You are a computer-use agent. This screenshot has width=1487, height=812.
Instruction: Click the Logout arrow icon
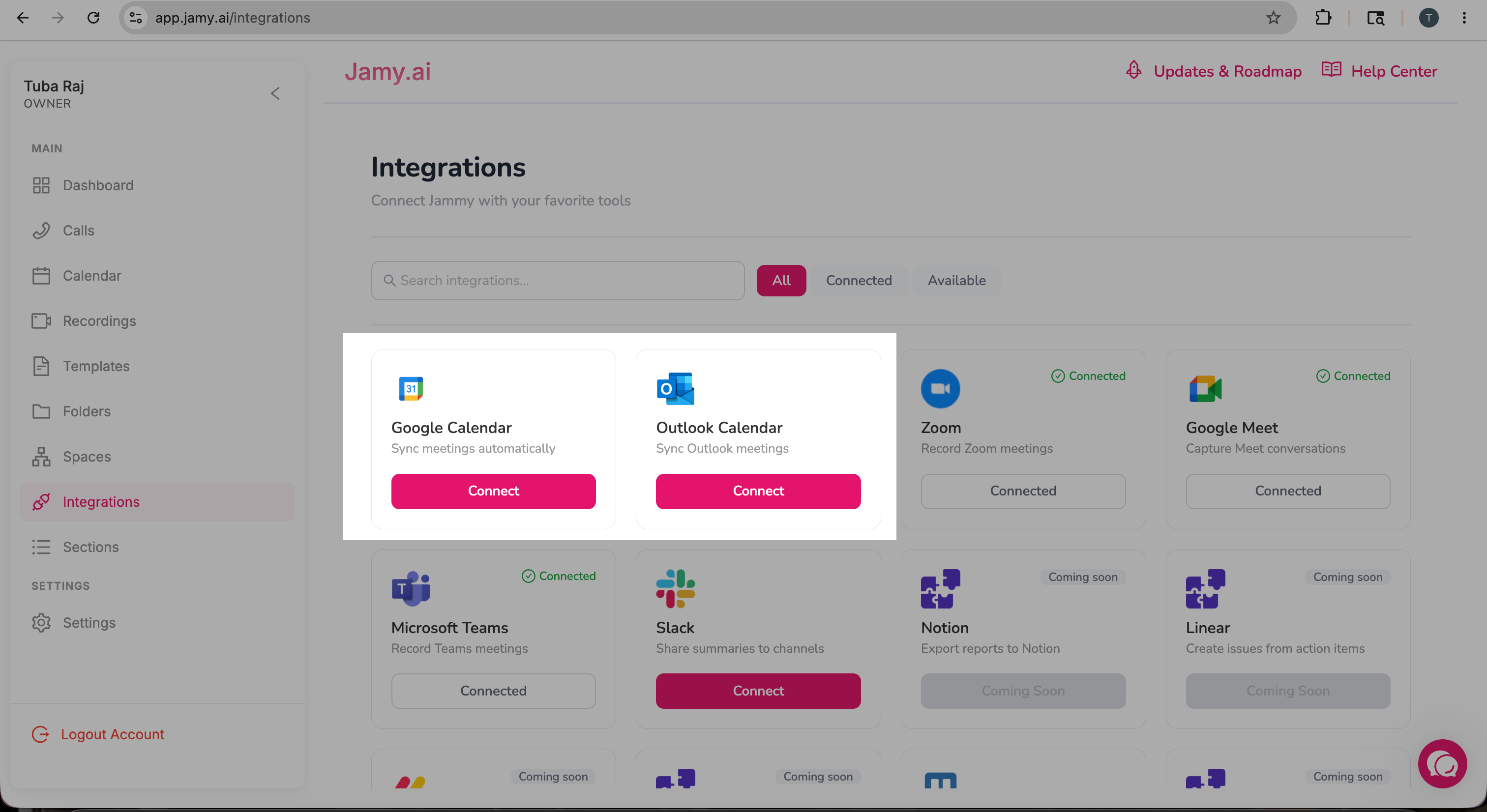tap(40, 734)
